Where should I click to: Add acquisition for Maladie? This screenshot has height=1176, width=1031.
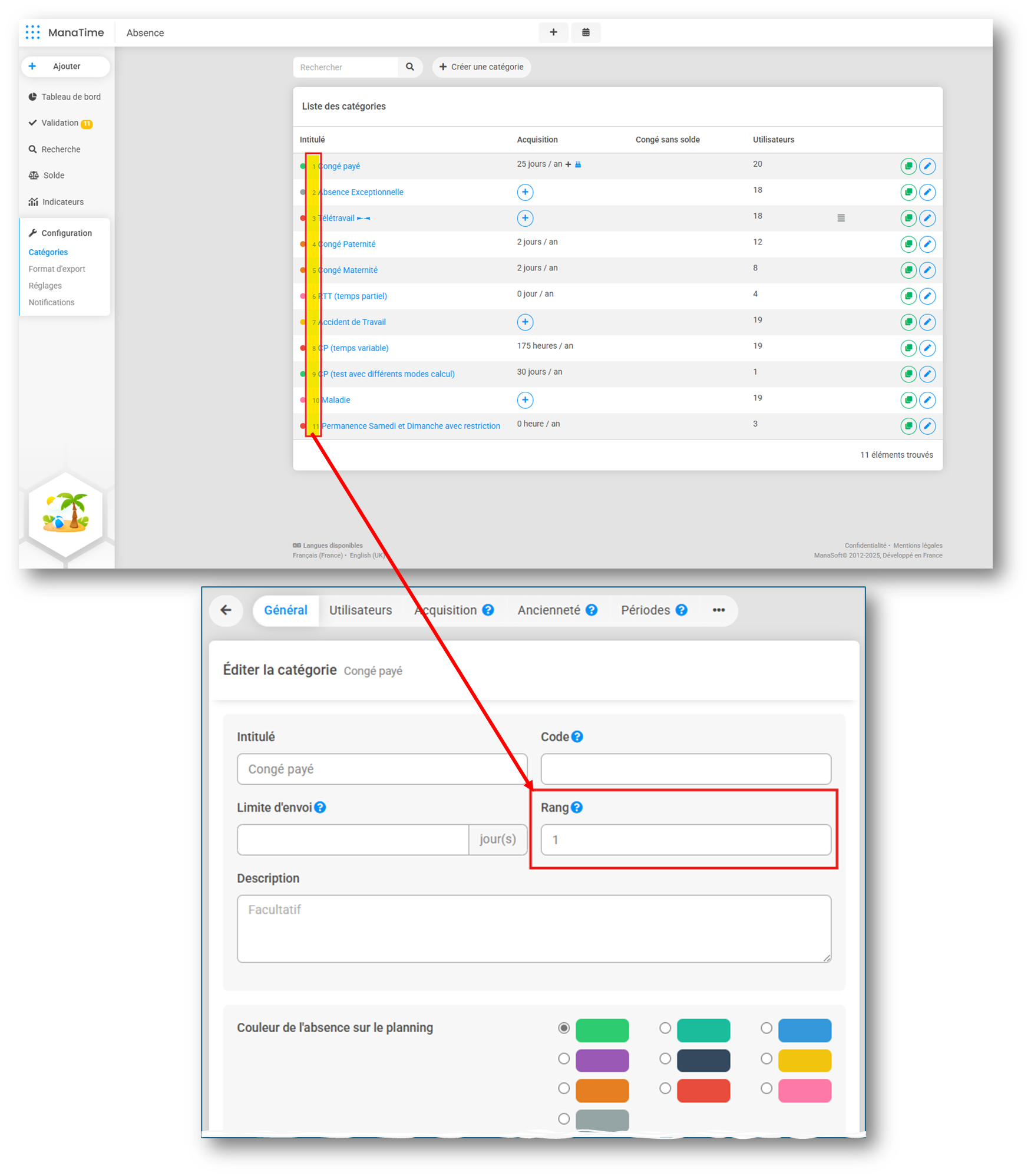pos(525,400)
